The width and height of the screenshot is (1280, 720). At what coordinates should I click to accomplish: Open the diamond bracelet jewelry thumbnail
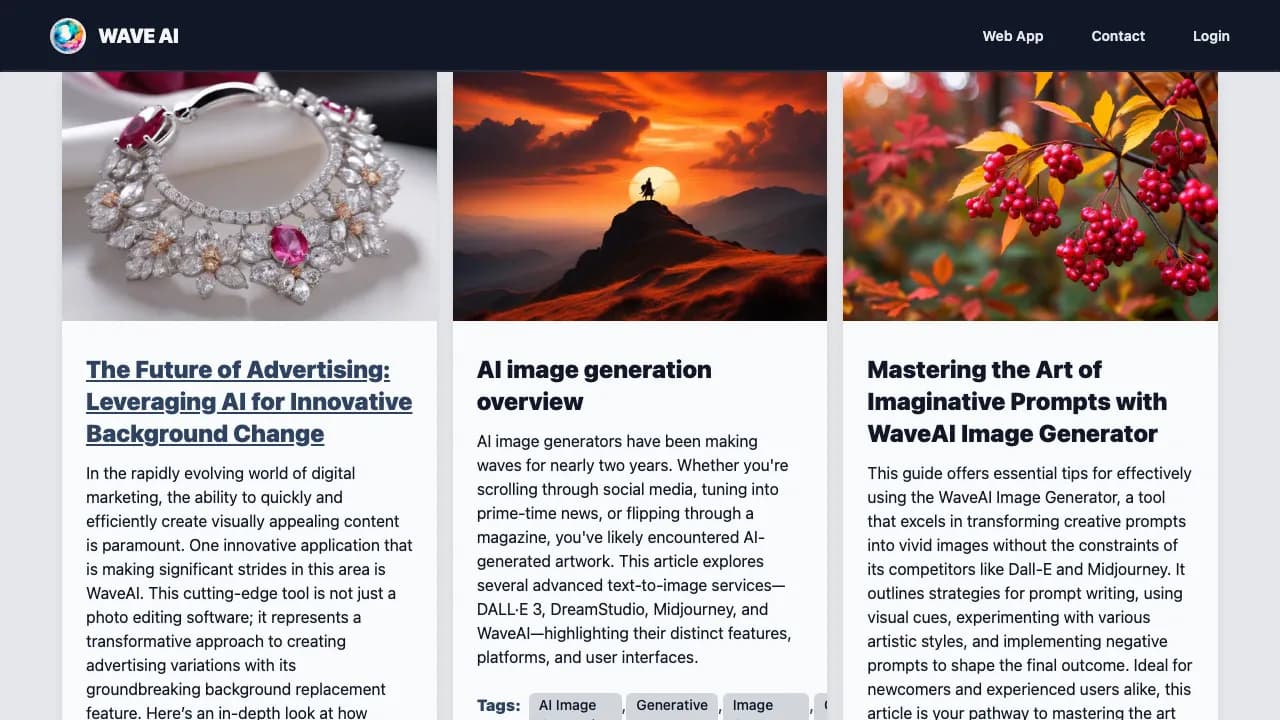tap(249, 196)
